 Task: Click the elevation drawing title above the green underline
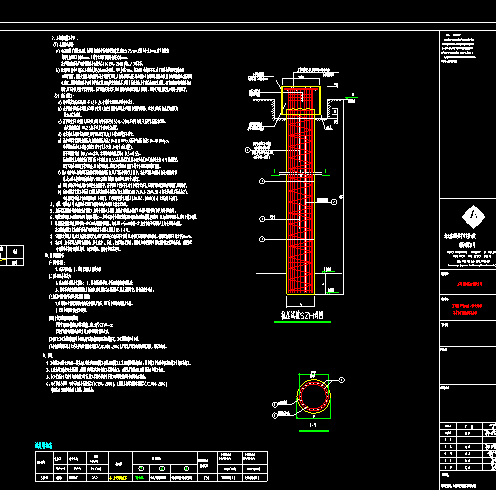[302, 315]
